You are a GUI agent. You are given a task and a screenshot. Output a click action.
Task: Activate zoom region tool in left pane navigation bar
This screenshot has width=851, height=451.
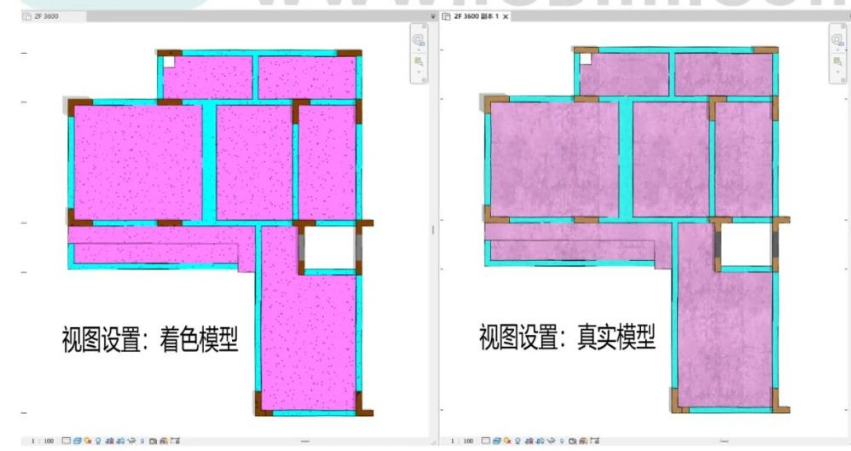[418, 62]
